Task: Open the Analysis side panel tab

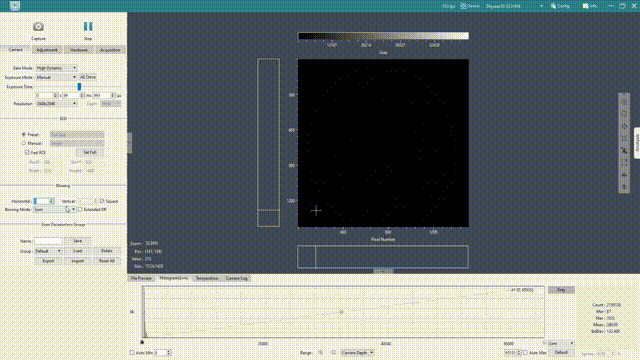Action: (637, 143)
